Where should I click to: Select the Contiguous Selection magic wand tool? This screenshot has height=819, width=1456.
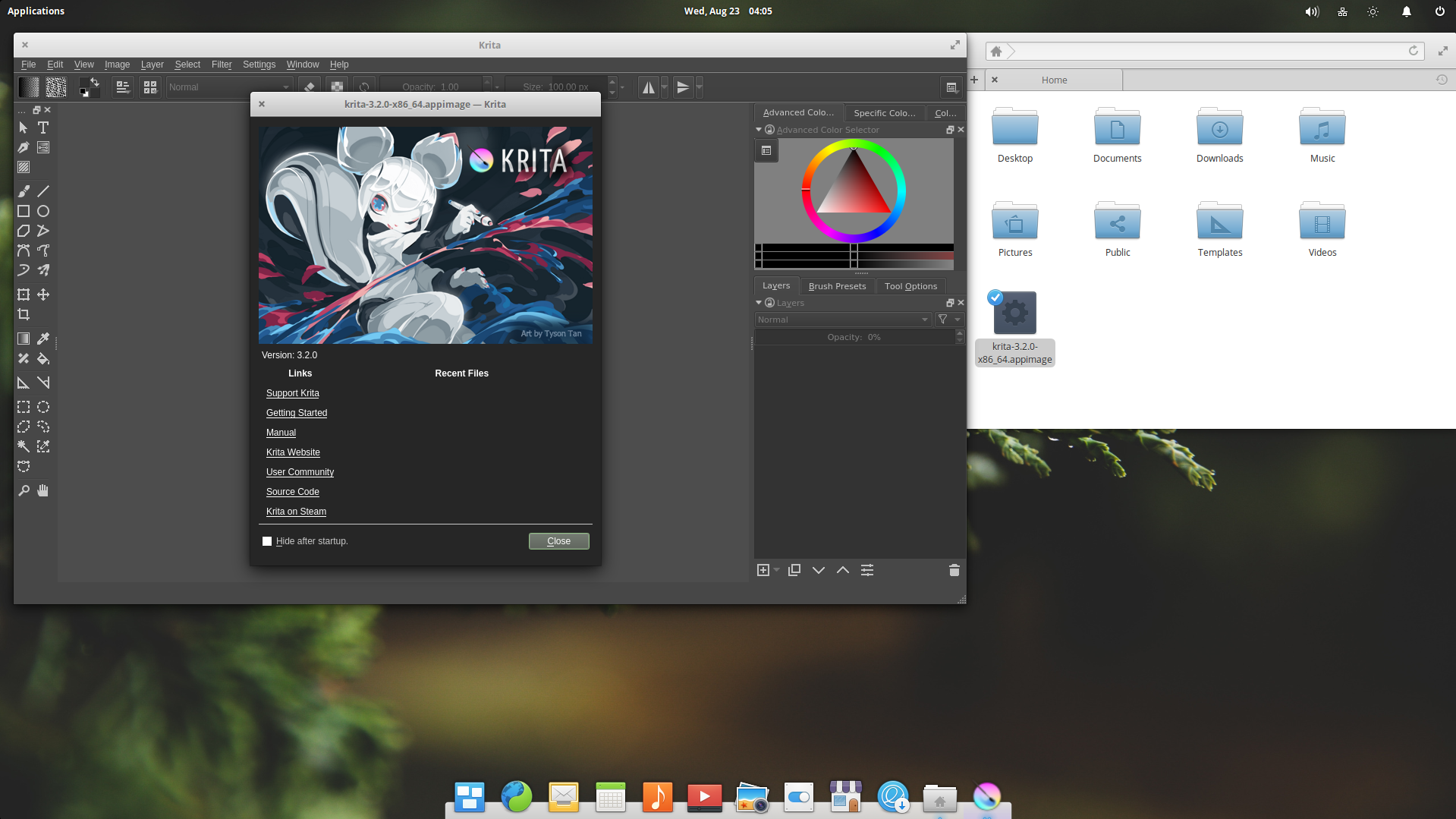[24, 446]
